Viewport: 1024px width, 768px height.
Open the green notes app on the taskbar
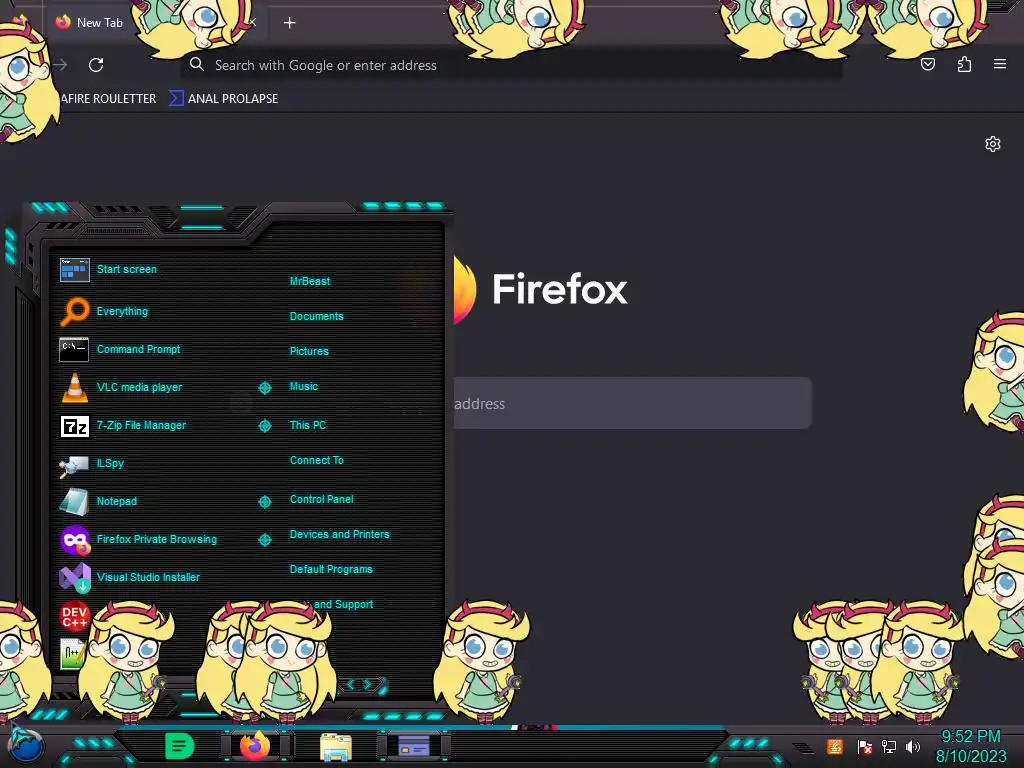tap(180, 746)
